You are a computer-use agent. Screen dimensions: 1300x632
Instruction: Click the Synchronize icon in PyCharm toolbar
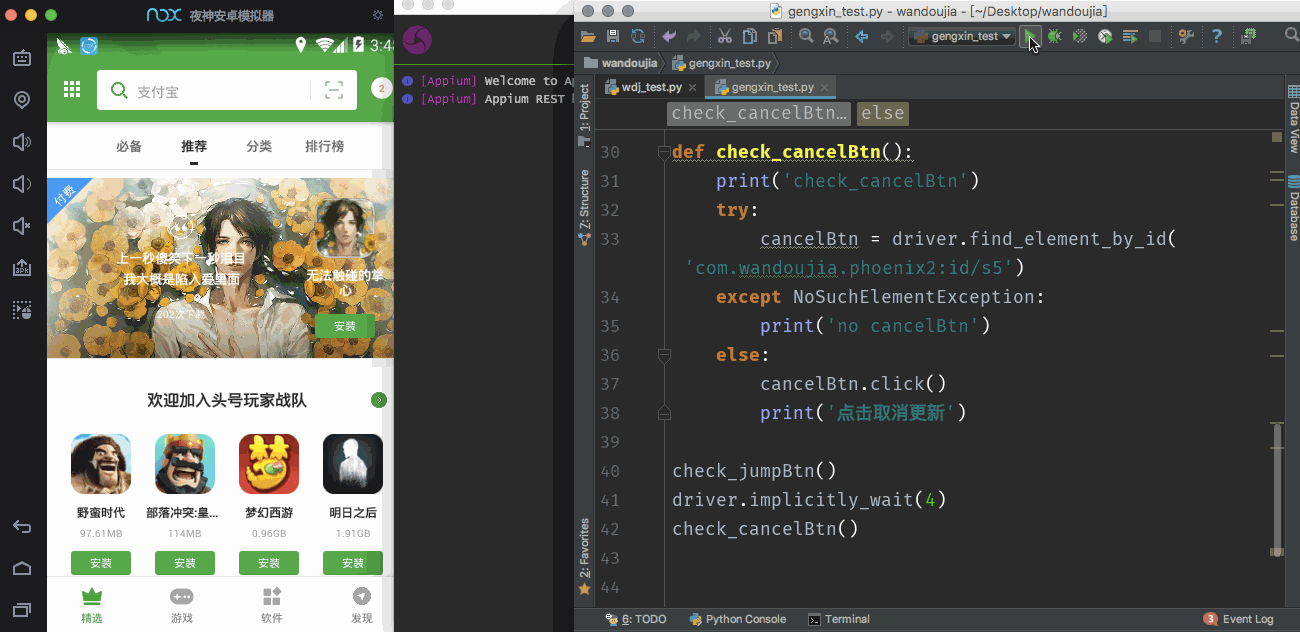(x=638, y=36)
